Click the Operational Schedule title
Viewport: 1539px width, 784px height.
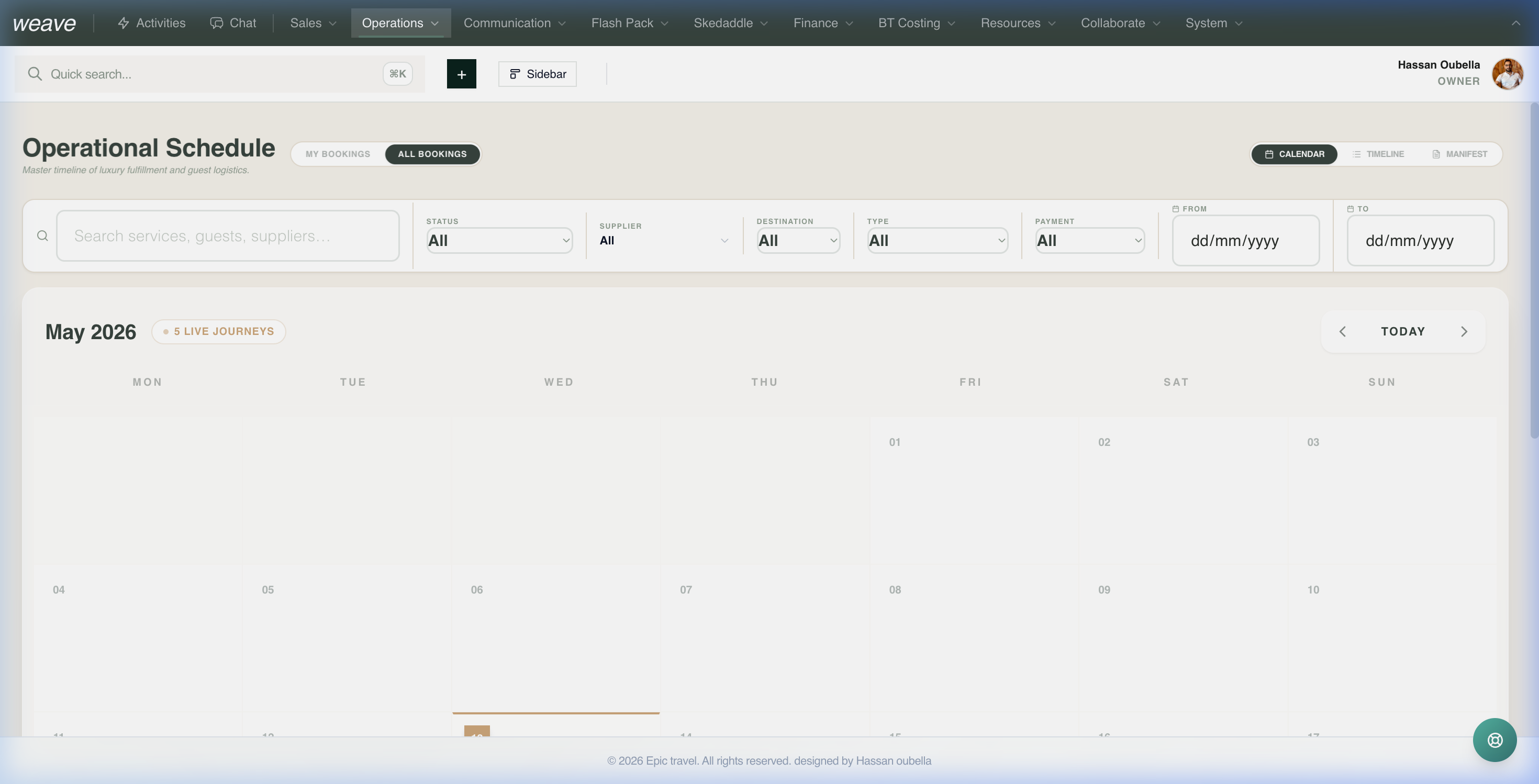click(x=149, y=148)
